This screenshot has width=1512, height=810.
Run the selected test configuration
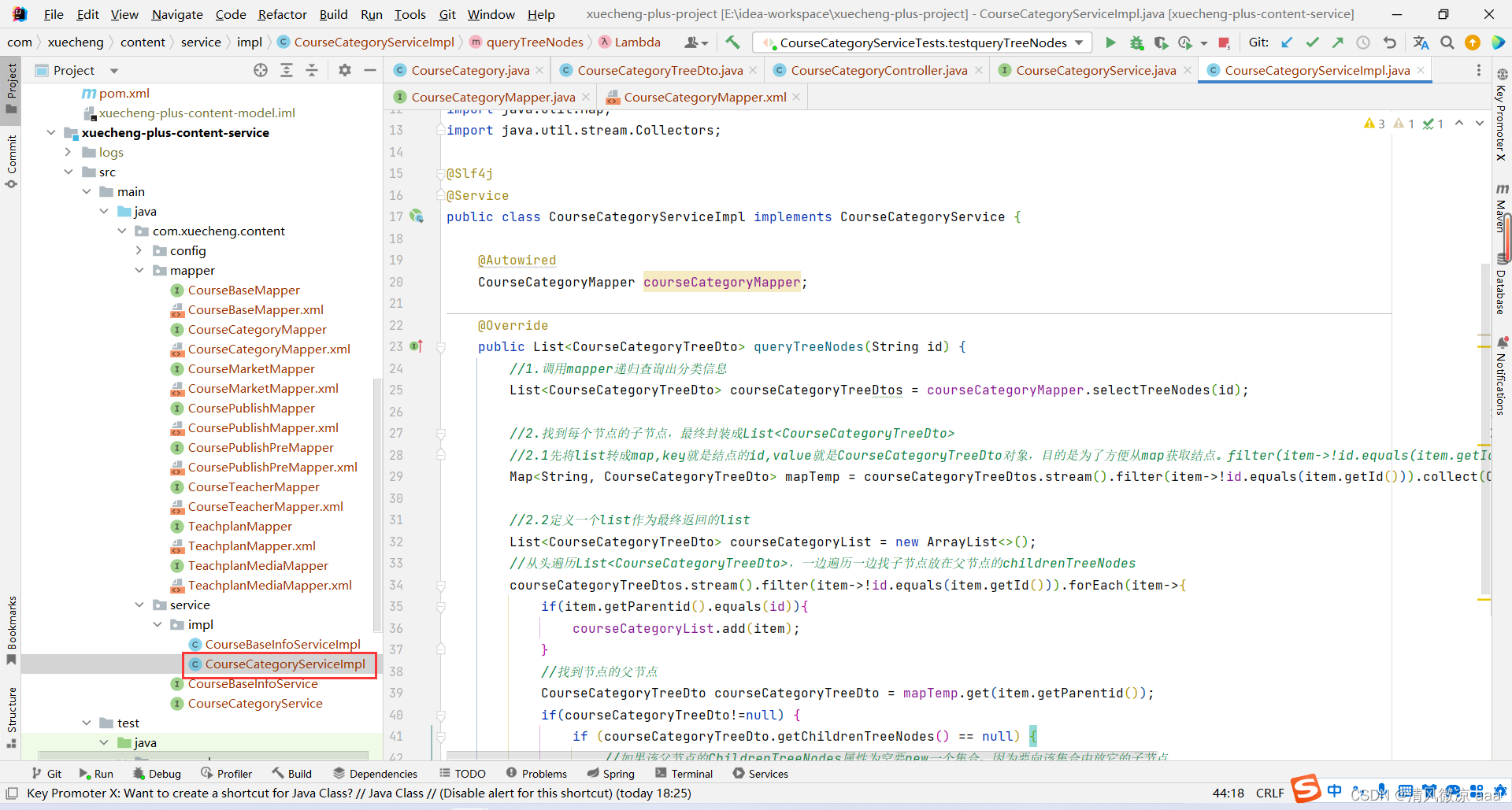pyautogui.click(x=1110, y=43)
